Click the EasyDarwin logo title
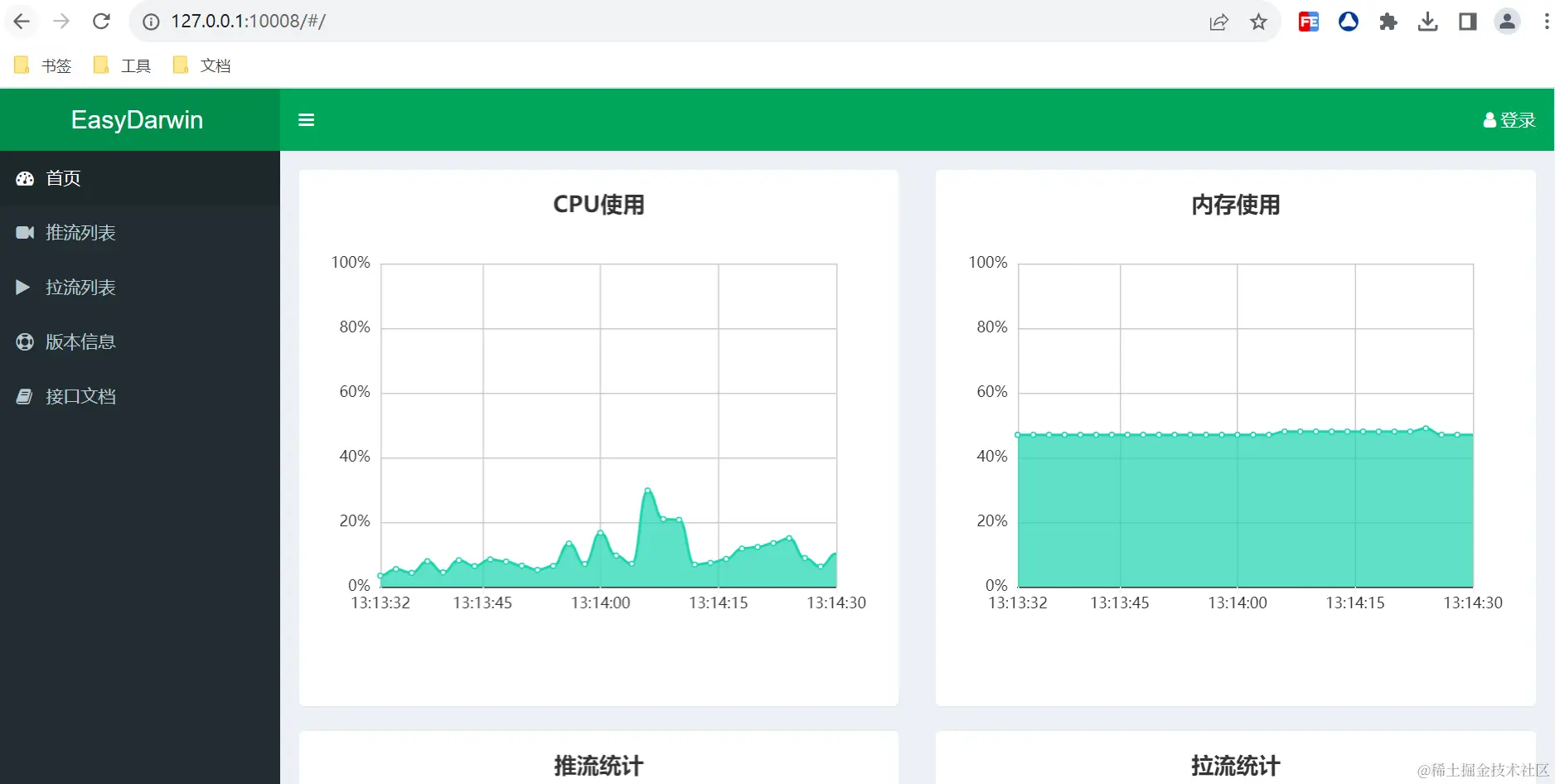 tap(137, 119)
